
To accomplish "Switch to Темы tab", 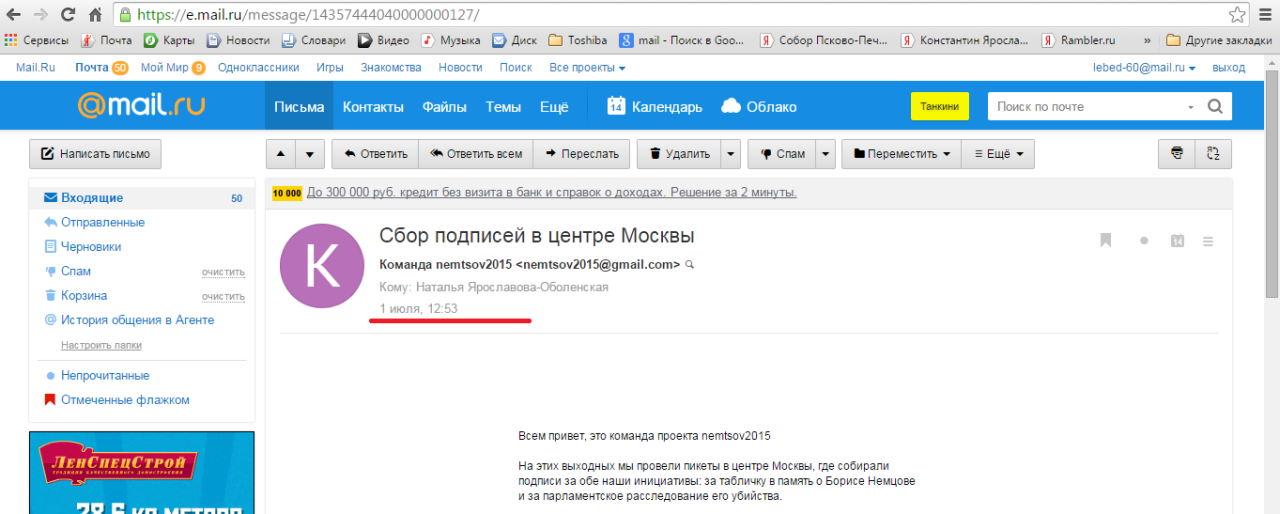I will pyautogui.click(x=503, y=107).
